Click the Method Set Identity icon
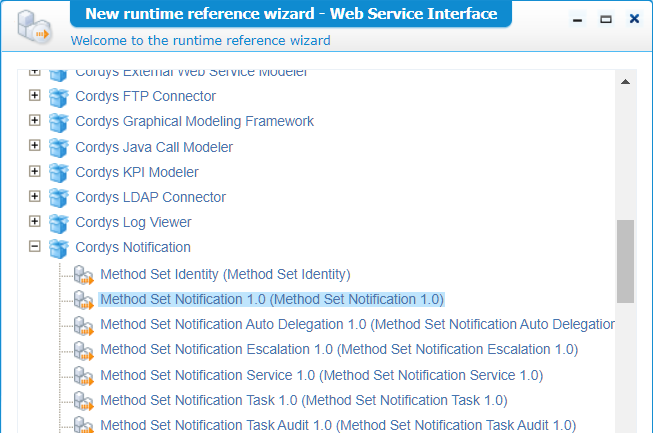The width and height of the screenshot is (653, 433). [83, 274]
